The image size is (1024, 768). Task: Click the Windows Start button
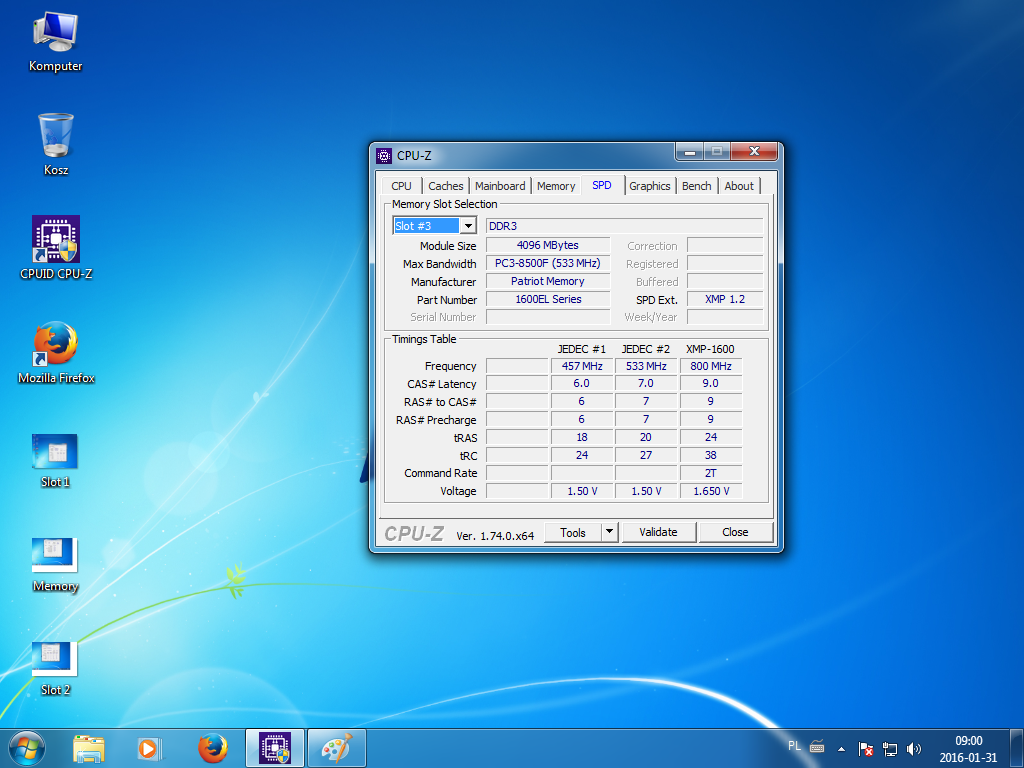pos(26,748)
